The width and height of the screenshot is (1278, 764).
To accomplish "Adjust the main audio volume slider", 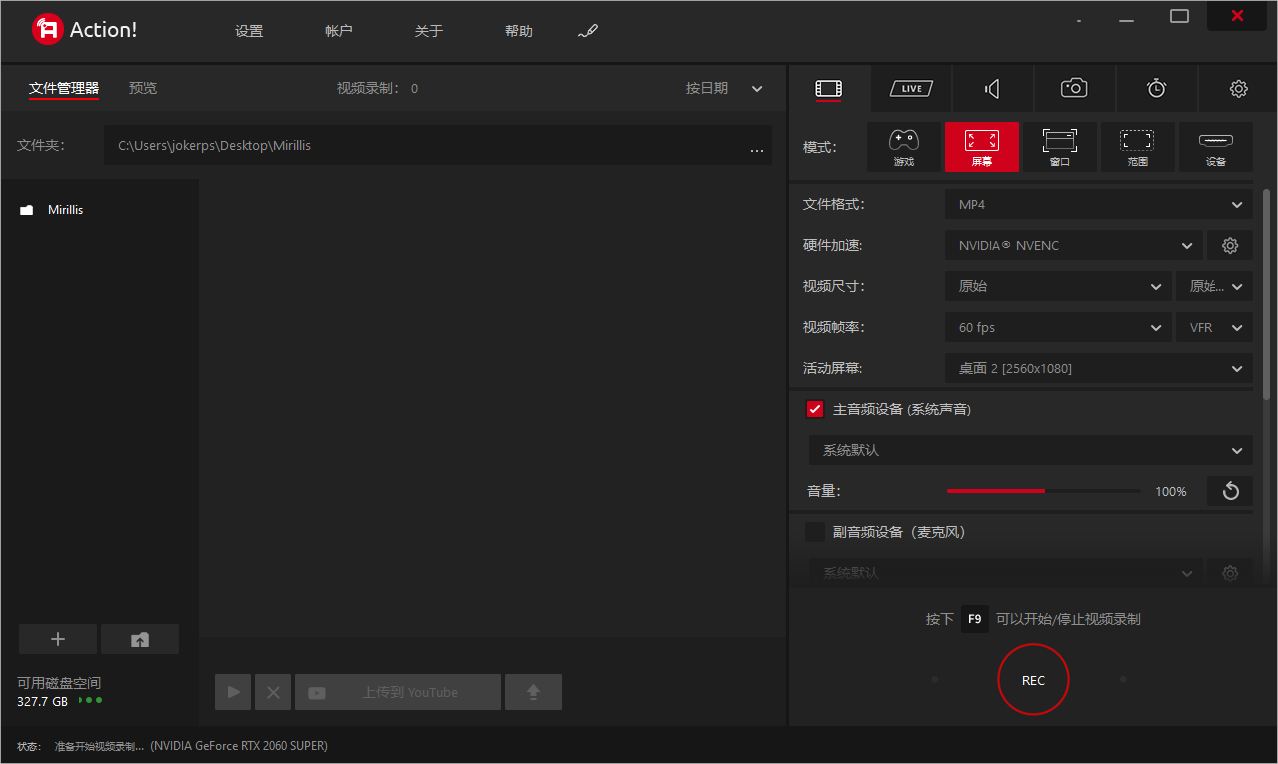I will click(1044, 491).
